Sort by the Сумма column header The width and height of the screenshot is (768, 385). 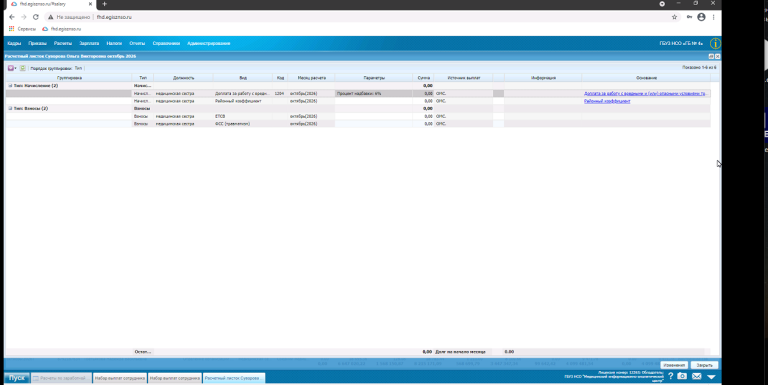424,78
